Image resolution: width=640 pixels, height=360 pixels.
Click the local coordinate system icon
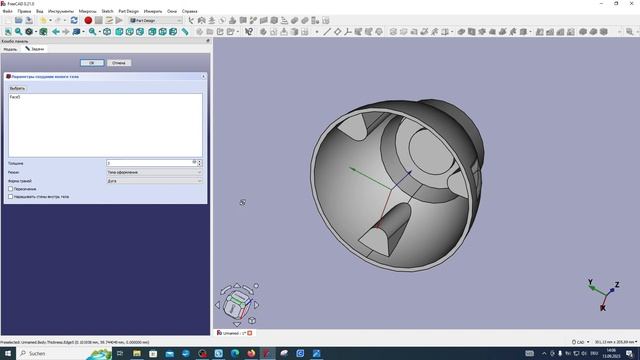[348, 32]
